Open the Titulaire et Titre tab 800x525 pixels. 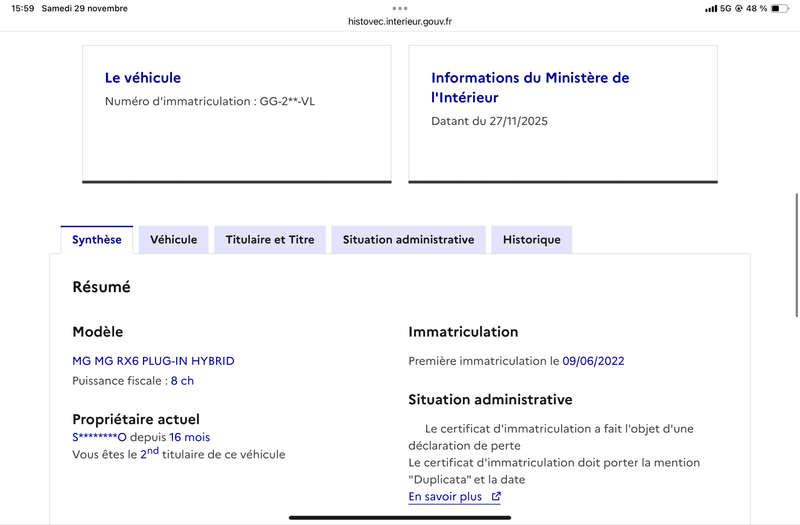click(270, 240)
